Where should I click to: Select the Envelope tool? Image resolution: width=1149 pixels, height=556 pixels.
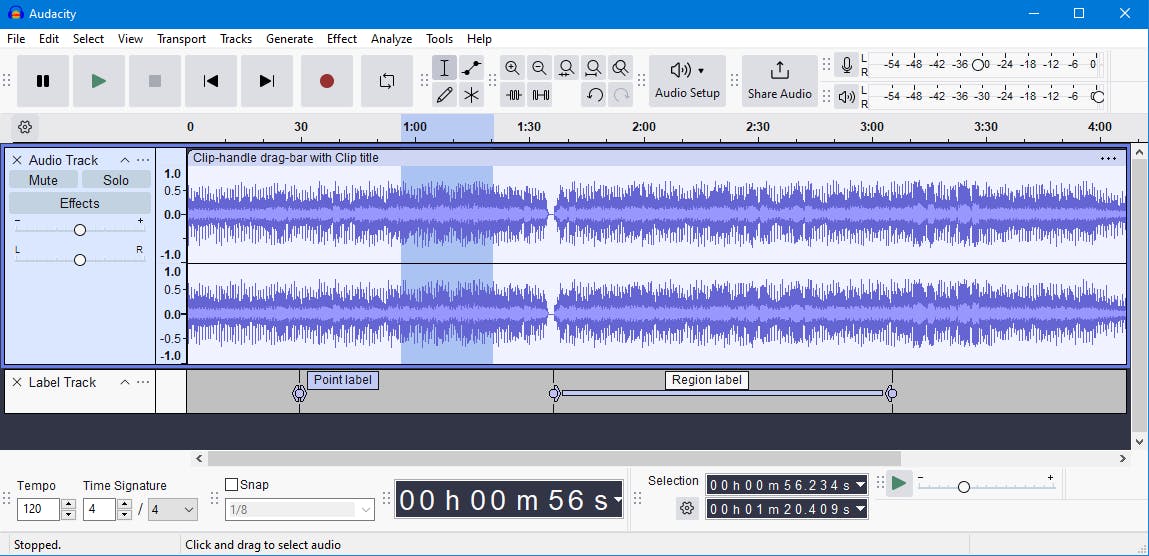[471, 68]
